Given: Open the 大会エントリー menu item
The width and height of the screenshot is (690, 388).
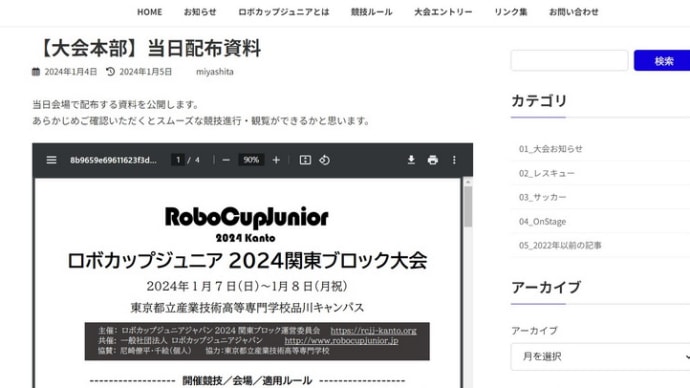Looking at the screenshot, I should [443, 12].
